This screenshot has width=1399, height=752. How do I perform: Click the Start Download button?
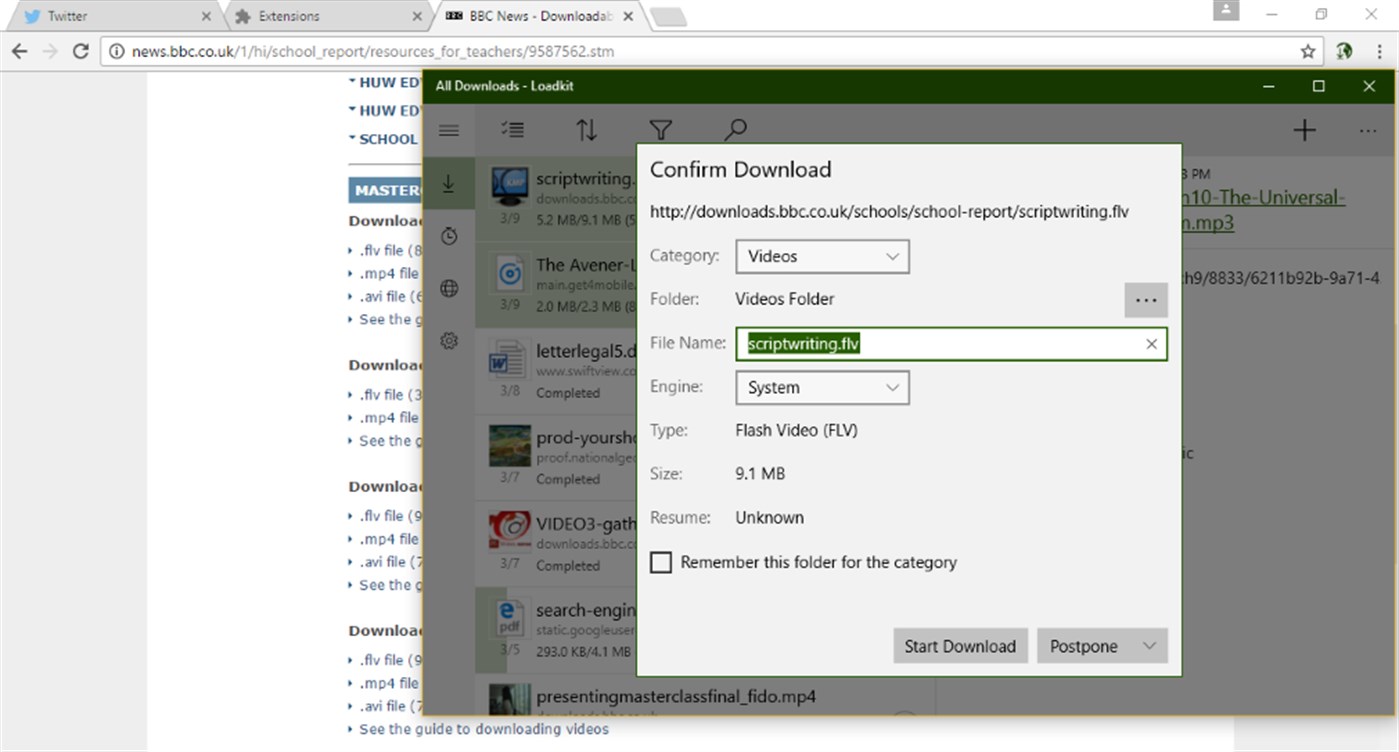[x=959, y=645]
